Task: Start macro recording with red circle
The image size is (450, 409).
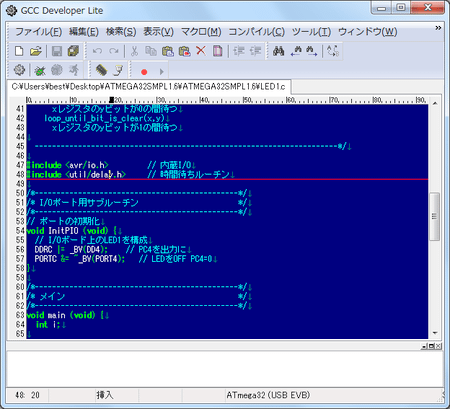Action: pyautogui.click(x=144, y=72)
